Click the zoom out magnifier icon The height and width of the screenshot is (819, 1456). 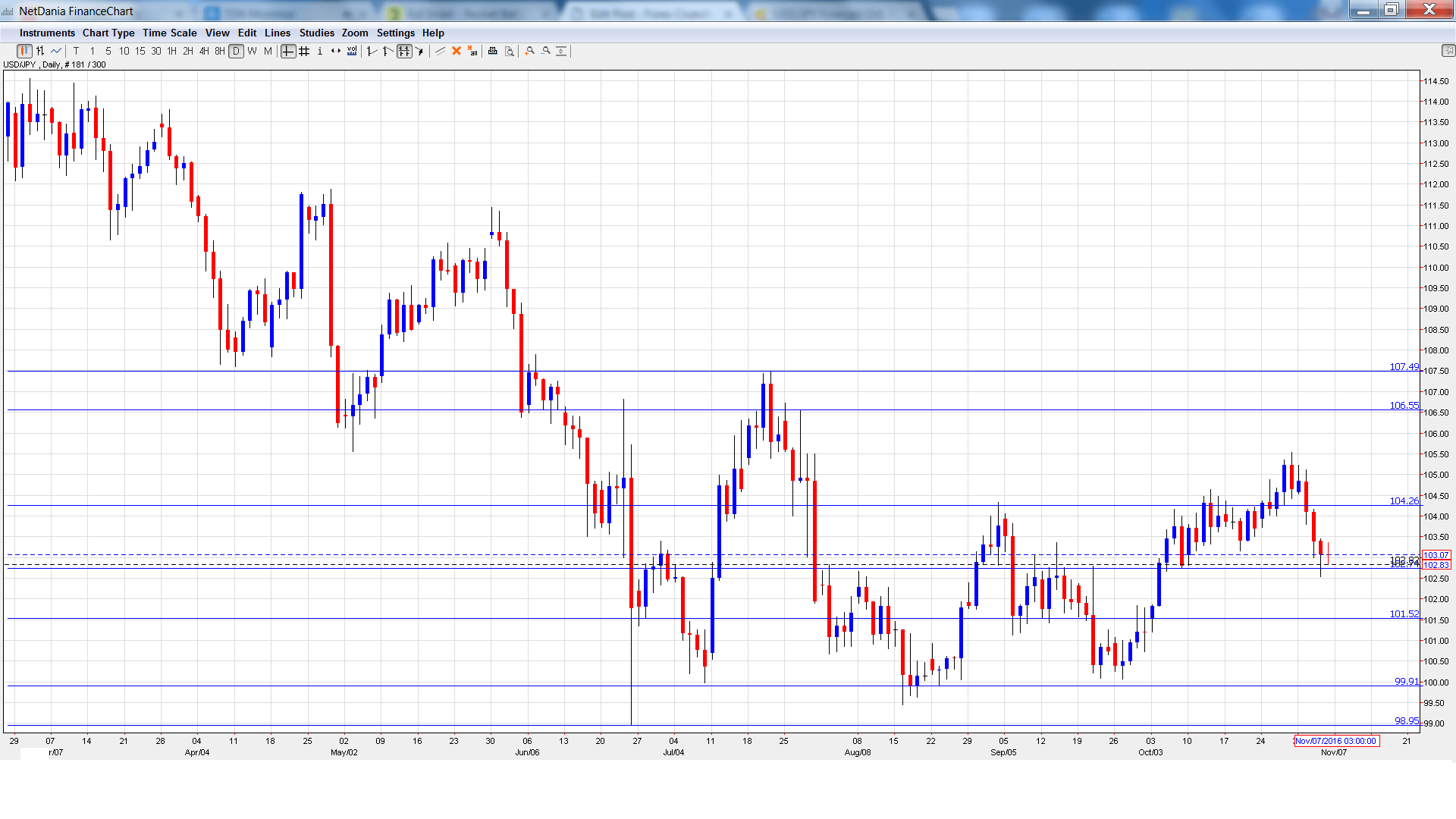pos(546,51)
